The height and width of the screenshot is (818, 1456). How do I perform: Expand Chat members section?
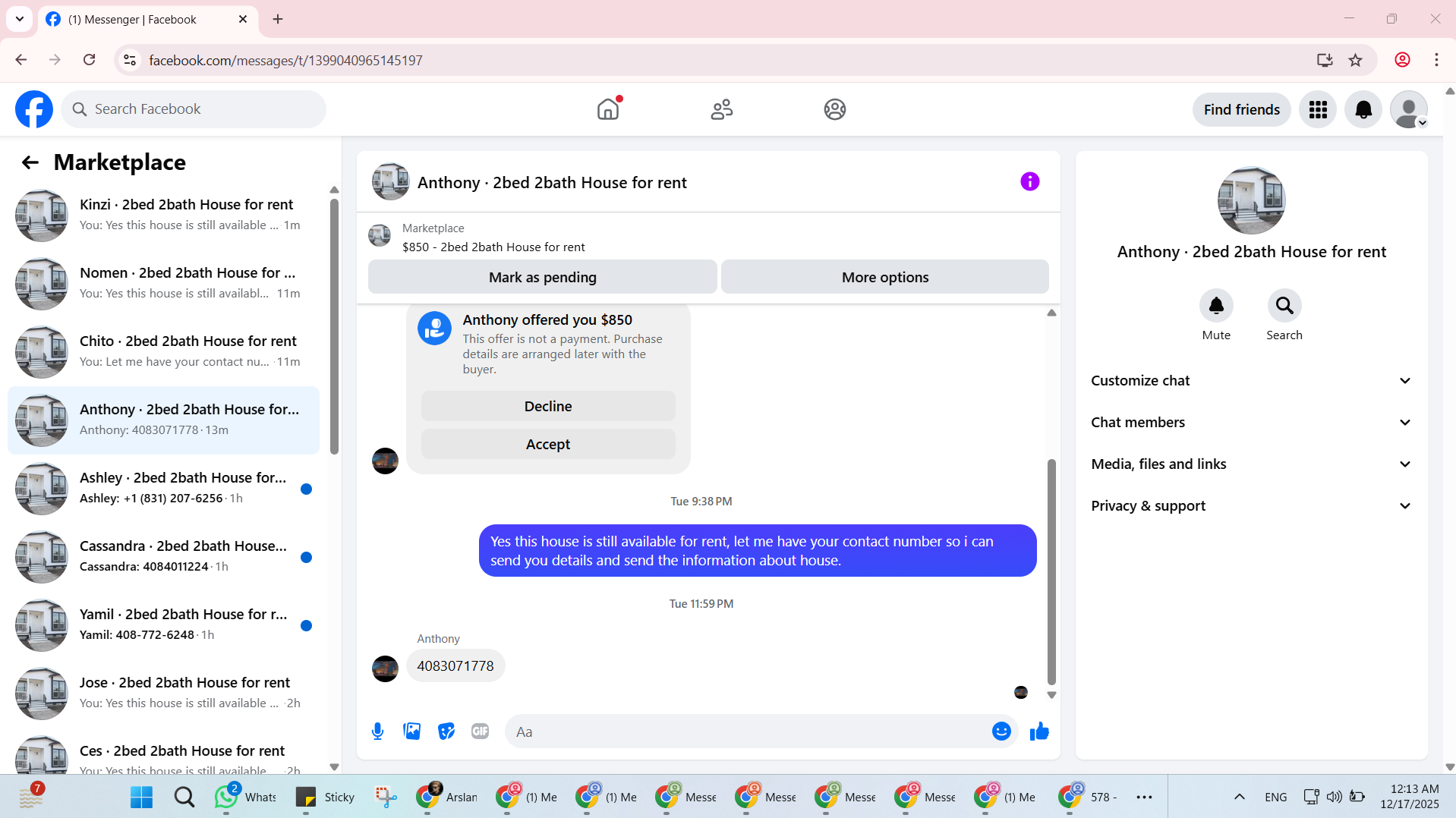coord(1251,423)
